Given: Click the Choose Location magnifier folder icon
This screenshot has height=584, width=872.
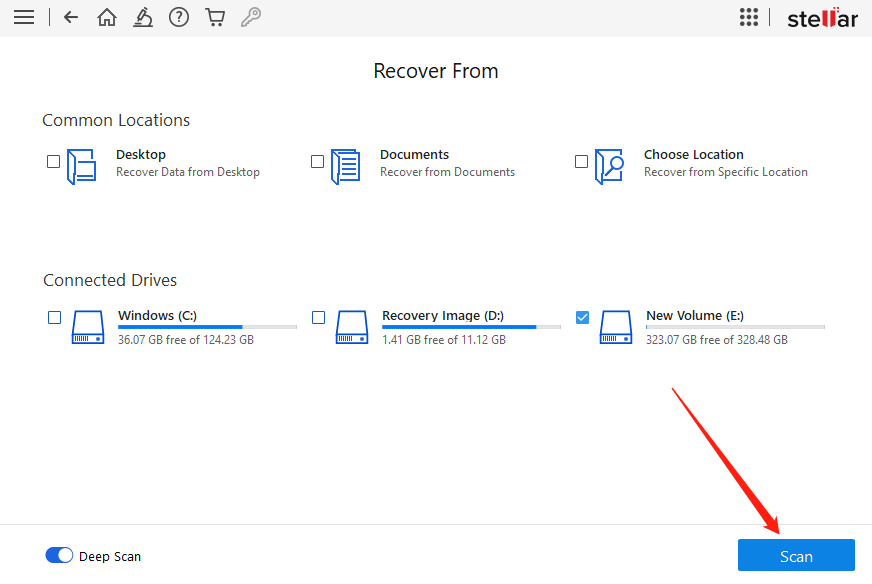Looking at the screenshot, I should tap(609, 166).
